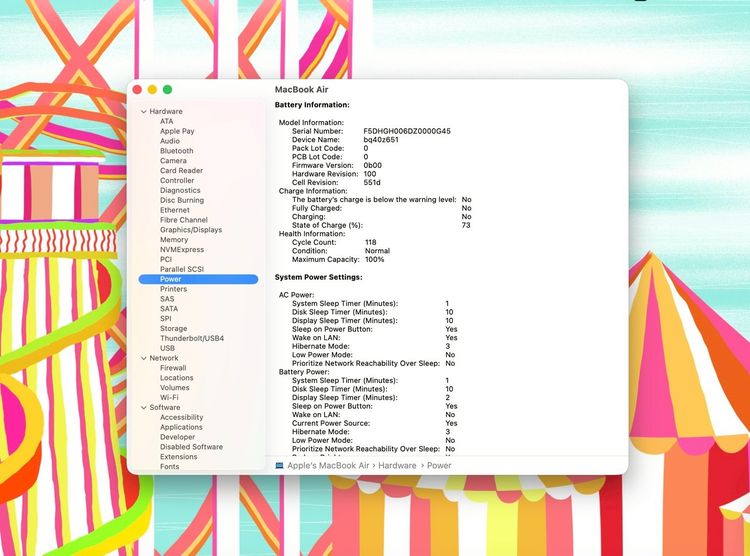
Task: Collapse the Software section disclosure arrow
Action: coord(144,408)
